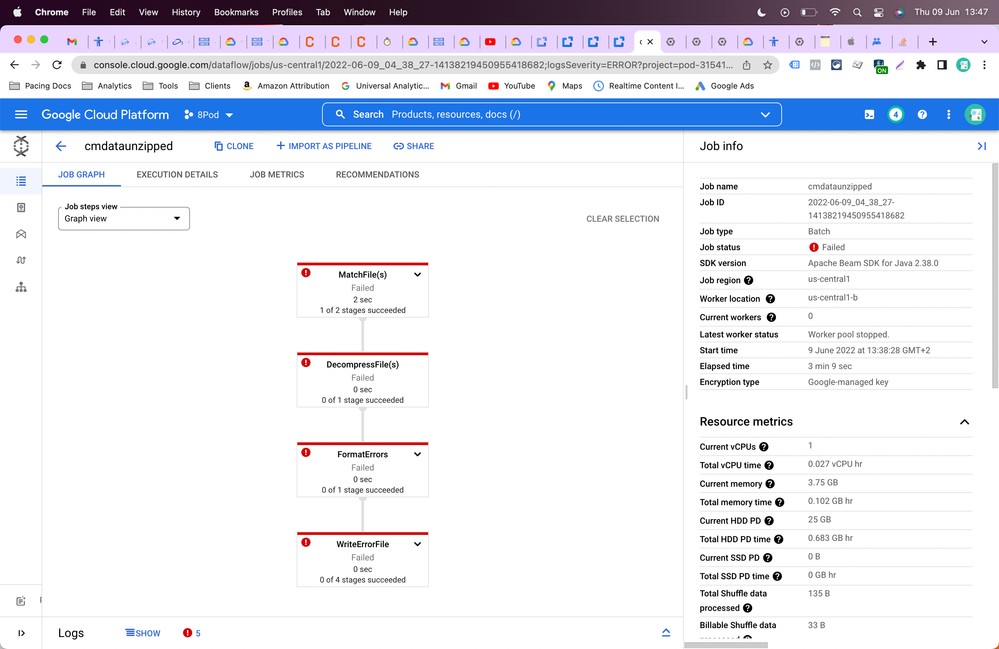The image size is (999, 649).
Task: Click the Job region help icon
Action: click(749, 280)
